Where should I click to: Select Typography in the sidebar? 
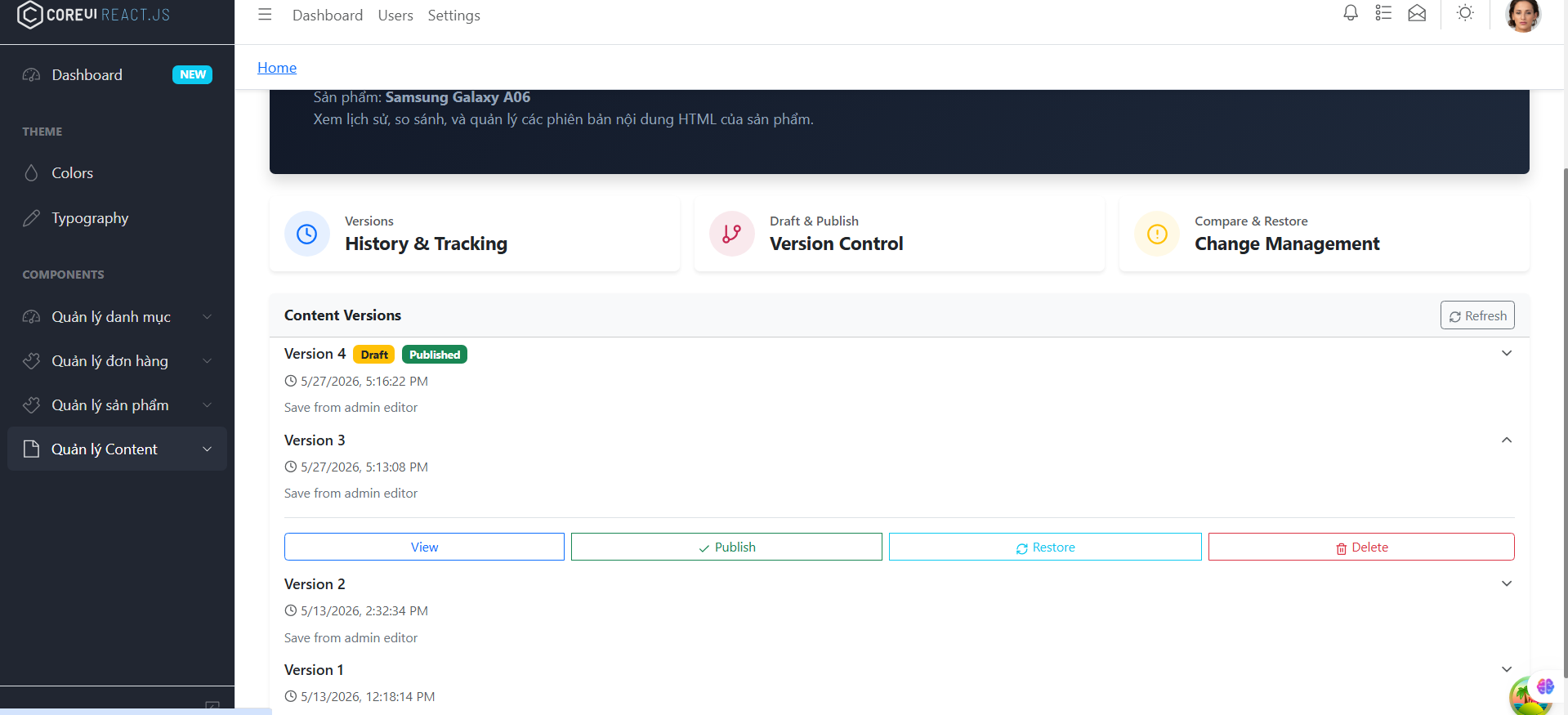pos(118,218)
